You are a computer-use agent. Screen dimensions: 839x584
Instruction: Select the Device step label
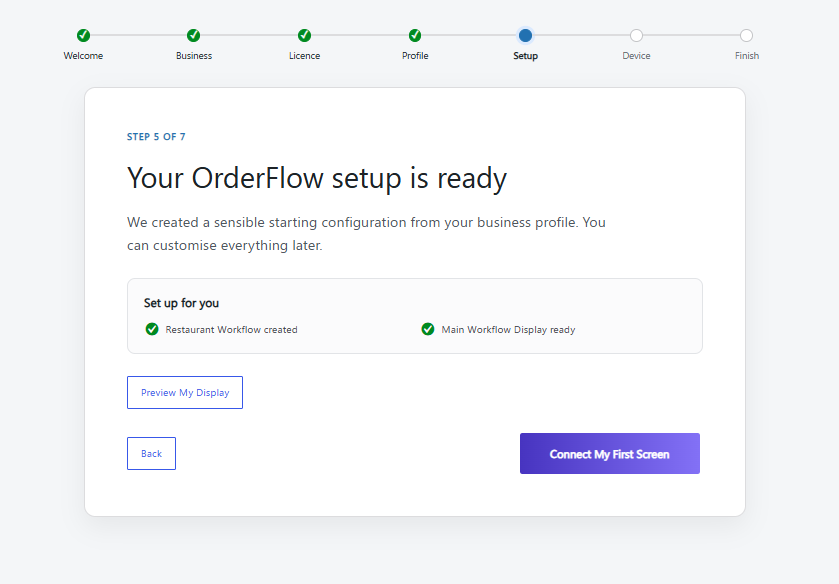point(636,56)
